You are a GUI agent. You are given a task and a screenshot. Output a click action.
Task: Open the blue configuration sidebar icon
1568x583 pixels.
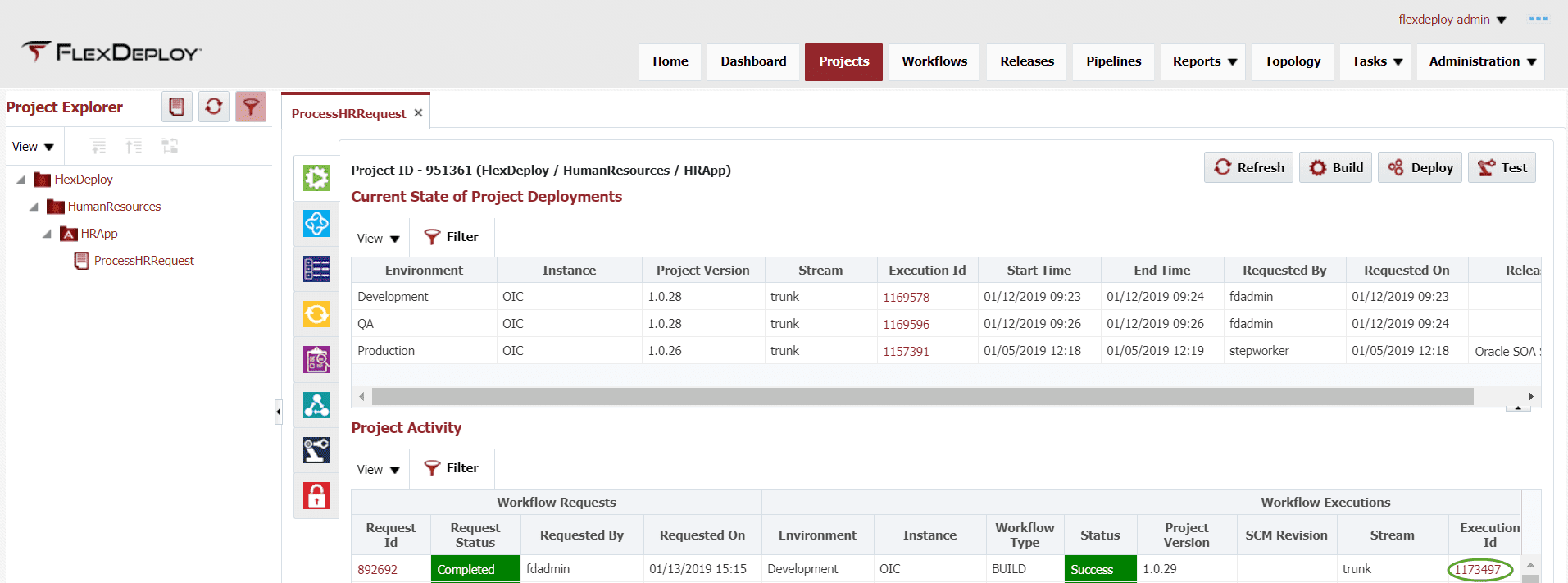(317, 223)
